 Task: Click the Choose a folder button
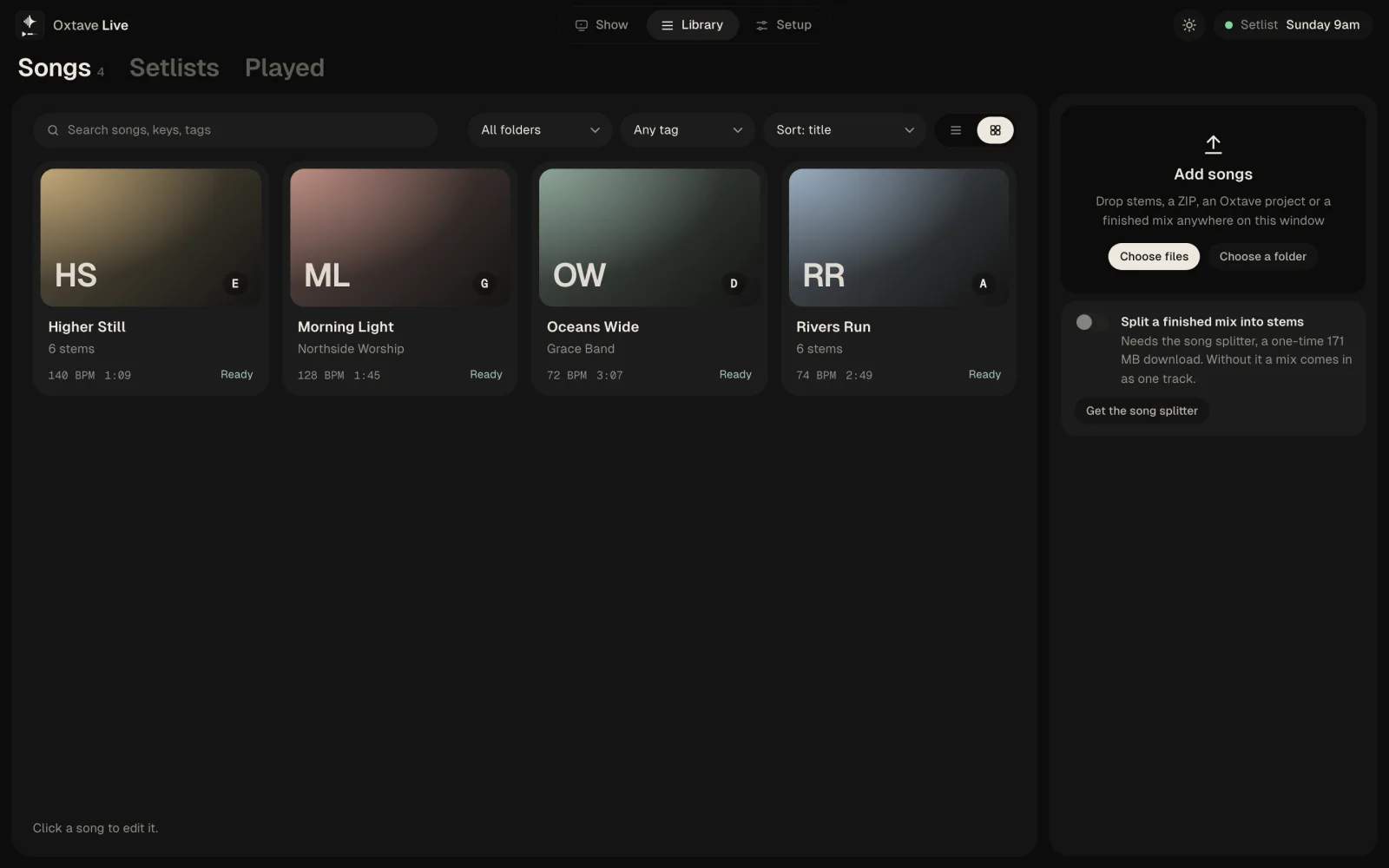[x=1262, y=256]
